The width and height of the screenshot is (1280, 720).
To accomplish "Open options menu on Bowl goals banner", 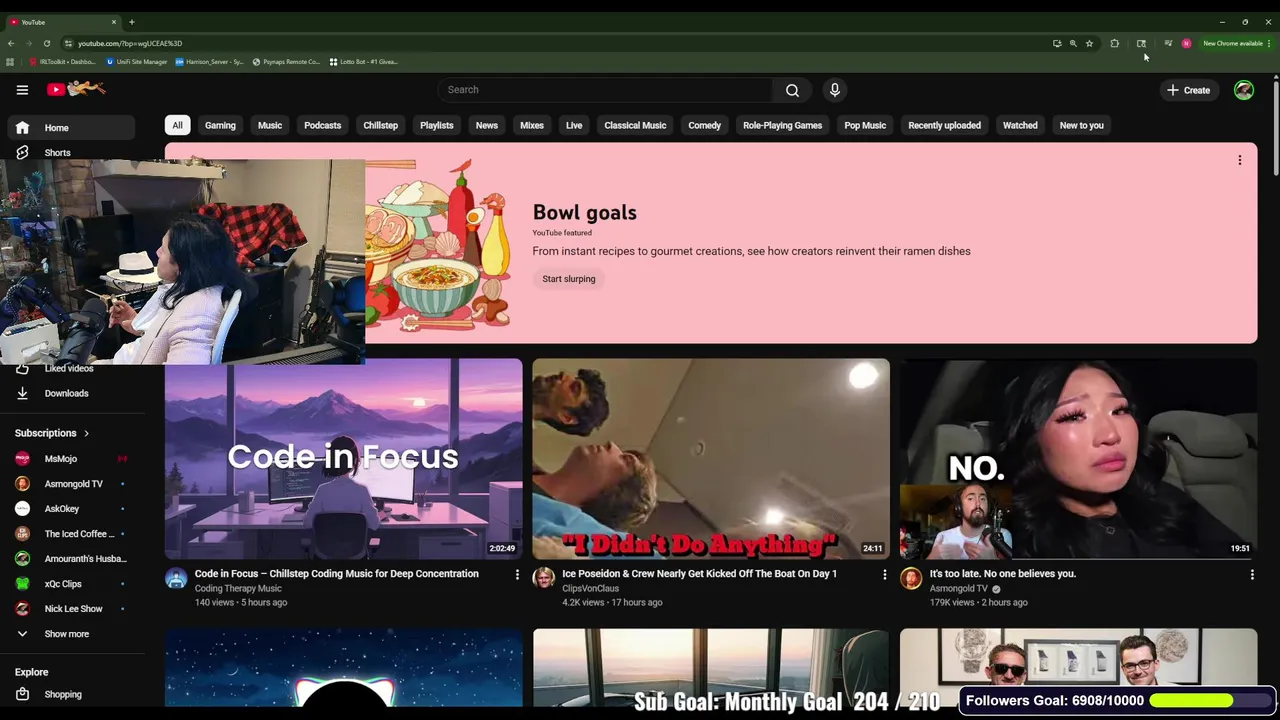I will coord(1240,160).
